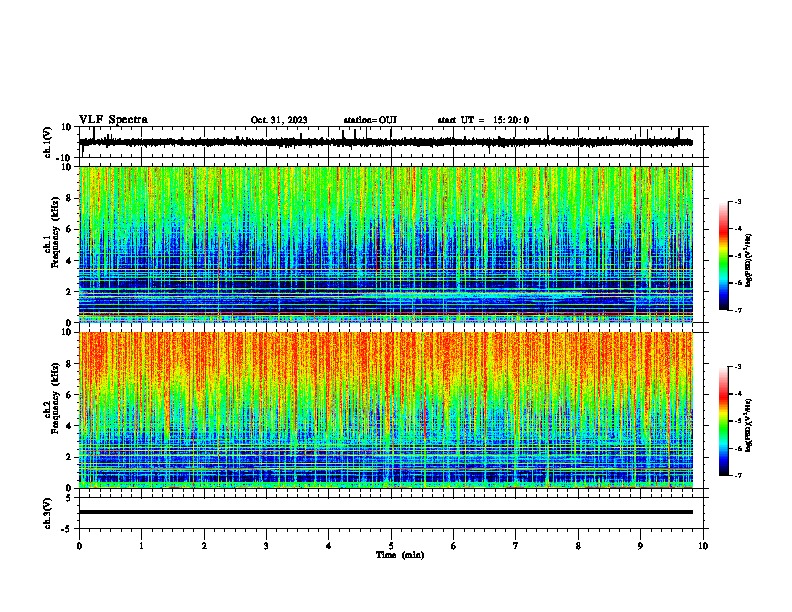This screenshot has height=612, width=792.
Task: Click time axis tick label "3"
Action: click(x=266, y=546)
